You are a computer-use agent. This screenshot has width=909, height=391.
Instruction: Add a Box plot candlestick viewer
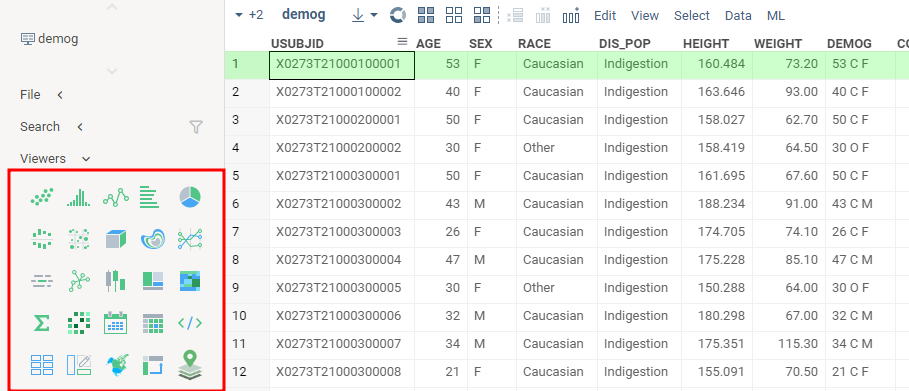[115, 281]
